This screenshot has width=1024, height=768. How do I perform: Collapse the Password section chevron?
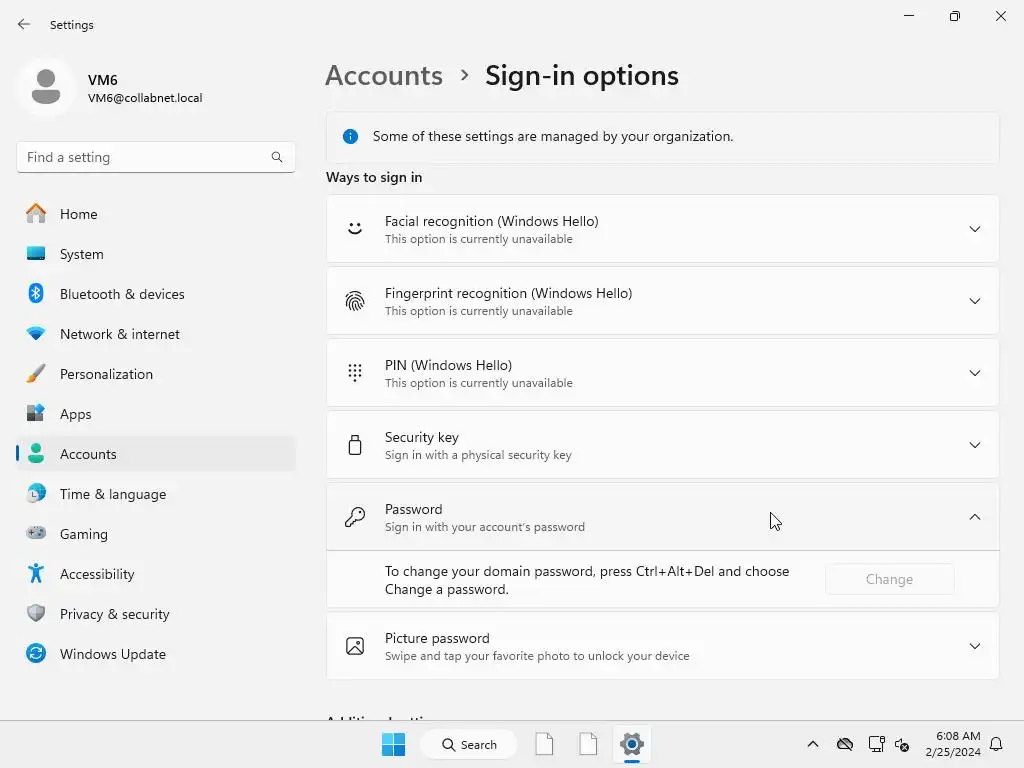[x=974, y=517]
